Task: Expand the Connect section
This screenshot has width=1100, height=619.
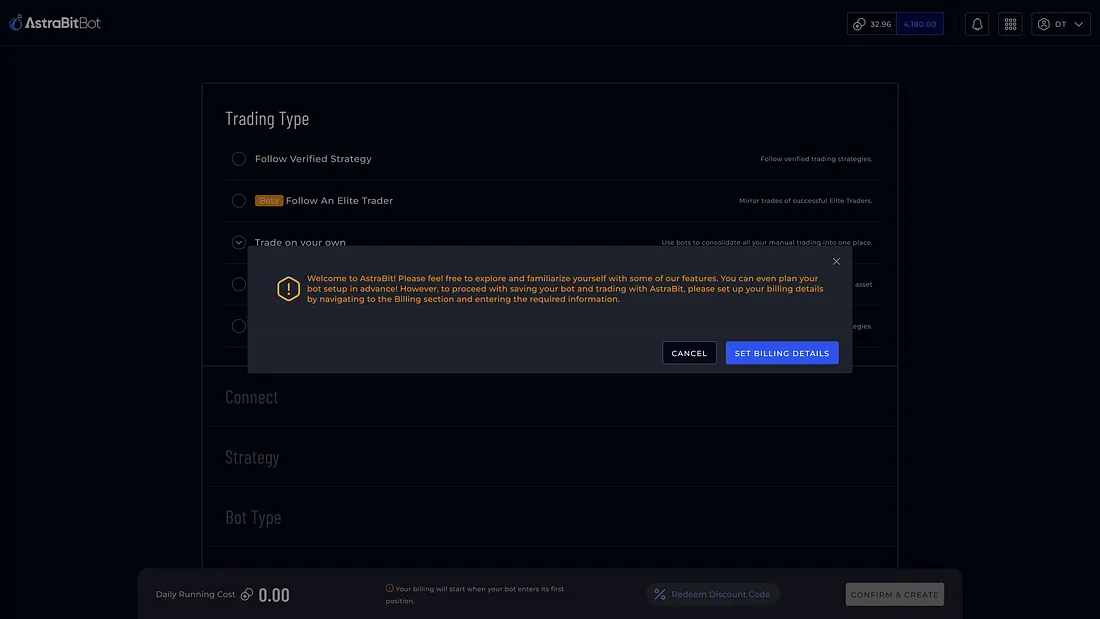Action: (252, 397)
